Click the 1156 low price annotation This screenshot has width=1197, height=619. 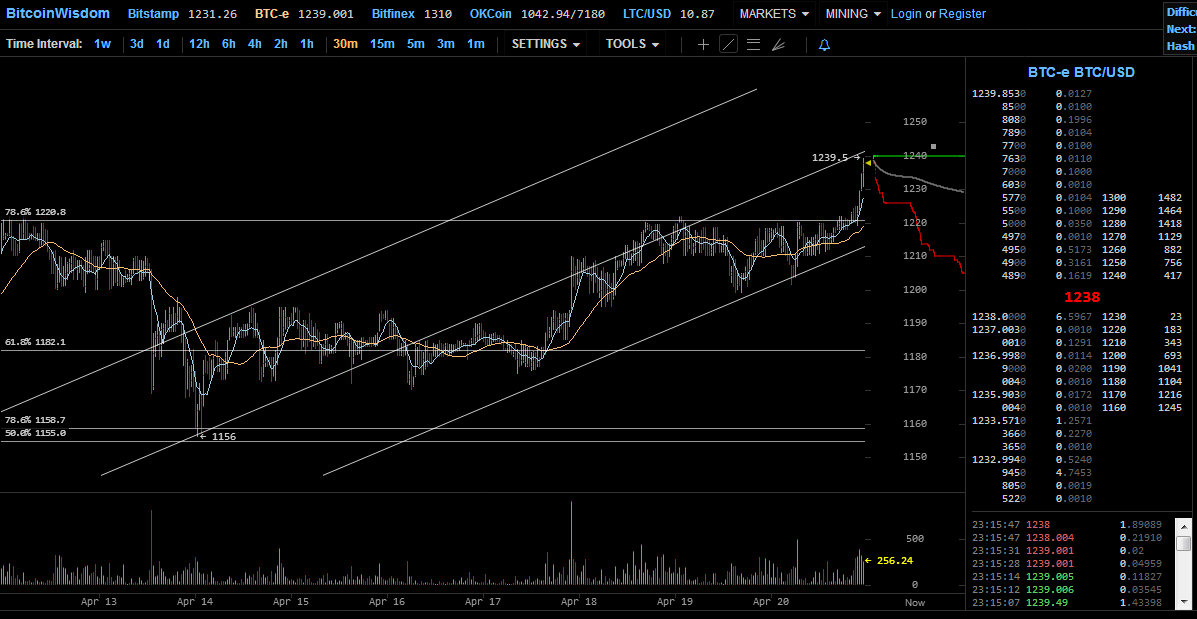(x=218, y=437)
